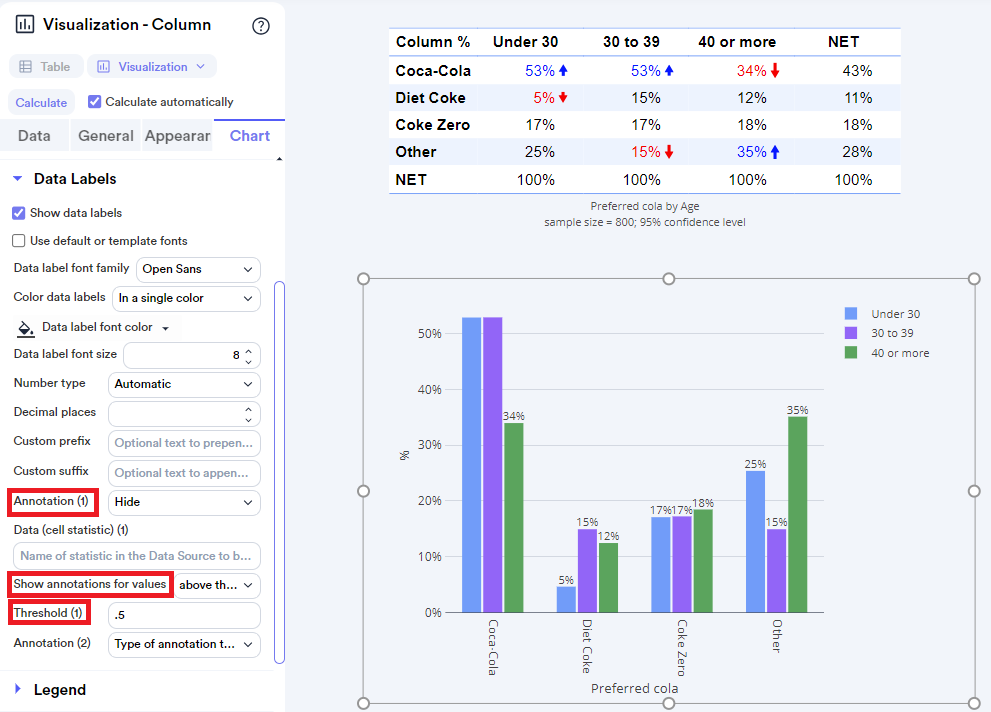991x712 pixels.
Task: Enable Use default or template fonts
Action: (19, 241)
